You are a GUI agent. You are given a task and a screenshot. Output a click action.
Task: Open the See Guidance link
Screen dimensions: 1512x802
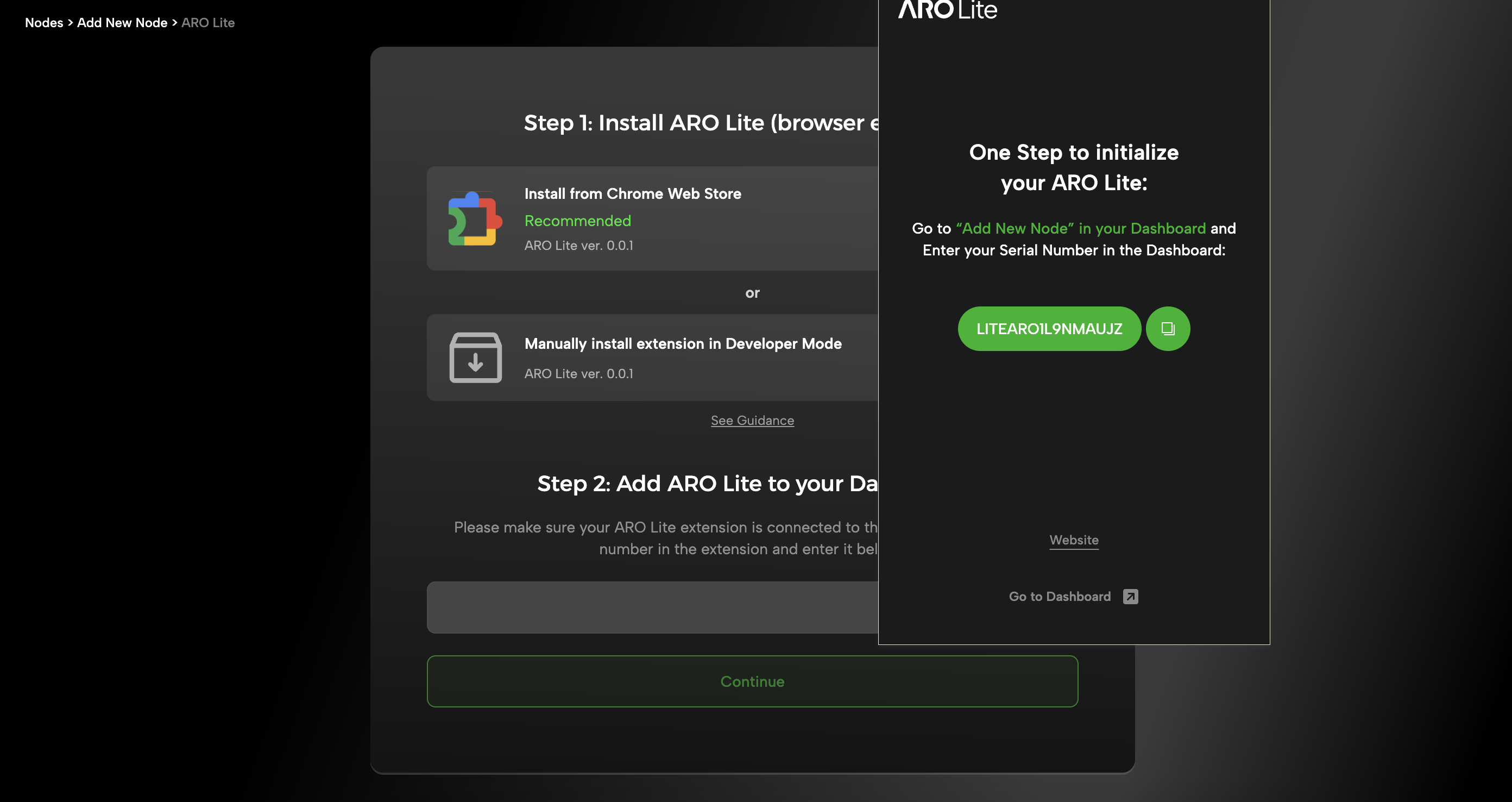[x=752, y=421]
